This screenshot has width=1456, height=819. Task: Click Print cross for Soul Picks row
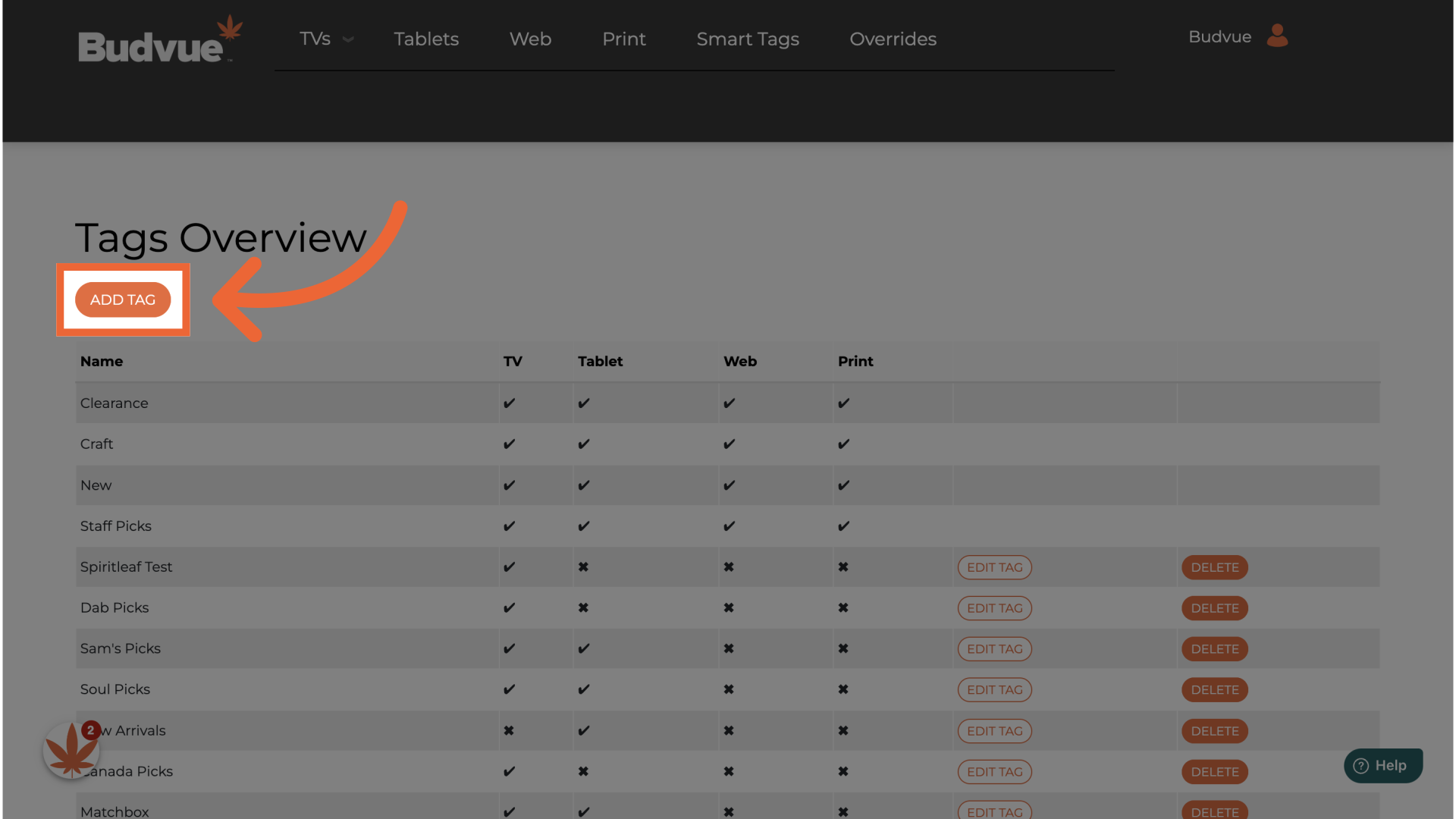point(843,690)
